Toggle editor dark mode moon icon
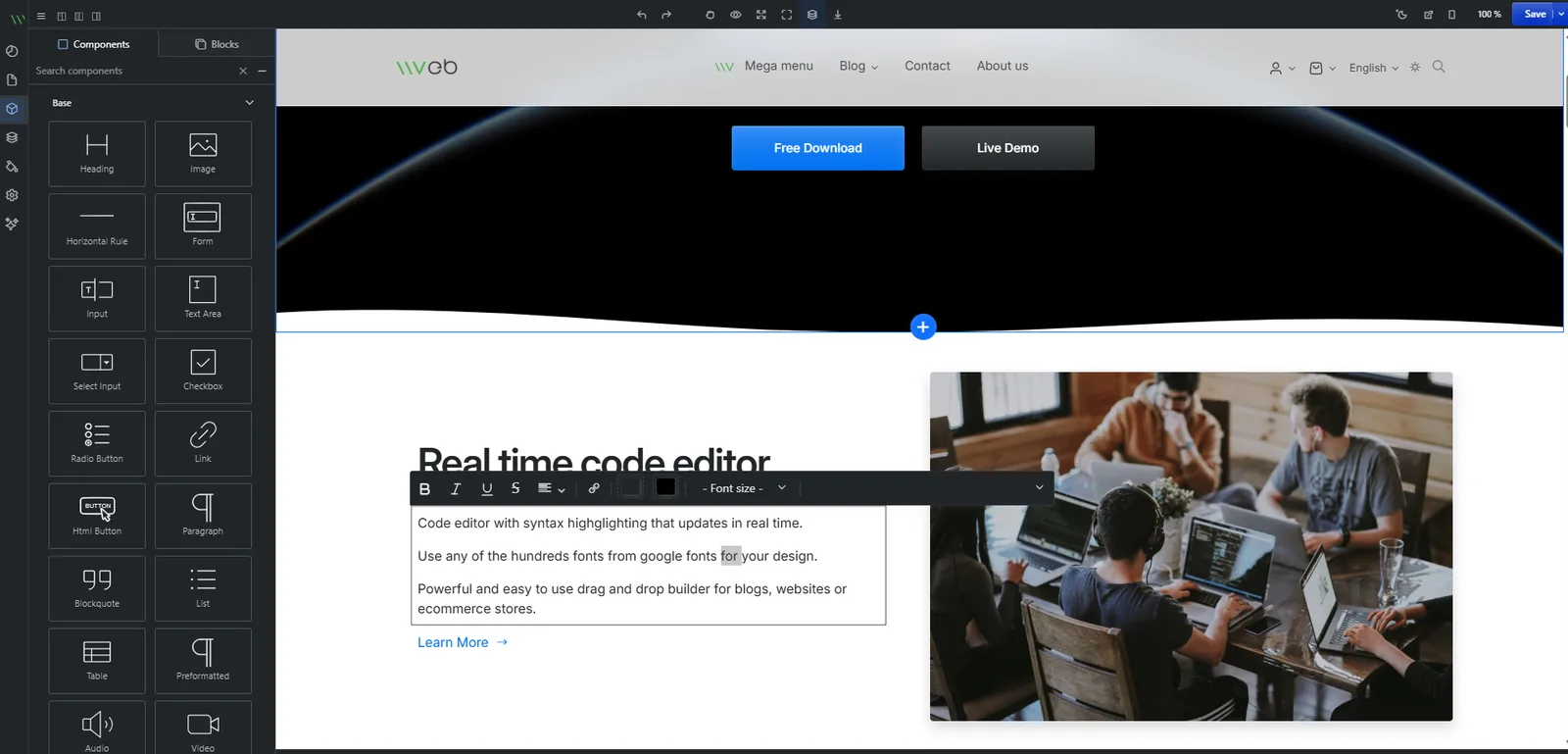 1401,15
